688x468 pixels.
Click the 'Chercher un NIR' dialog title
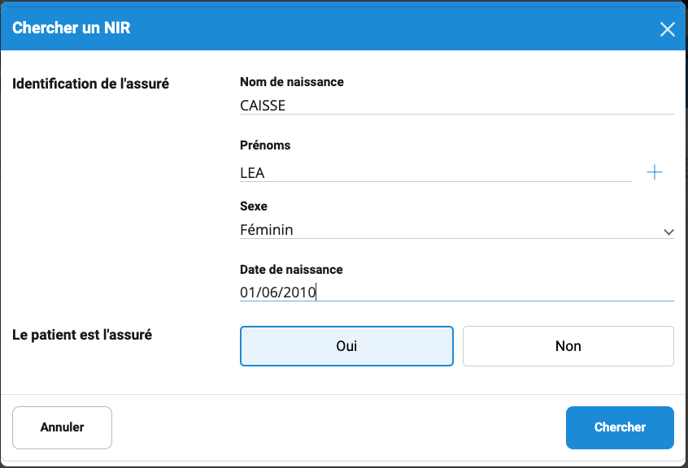(71, 28)
